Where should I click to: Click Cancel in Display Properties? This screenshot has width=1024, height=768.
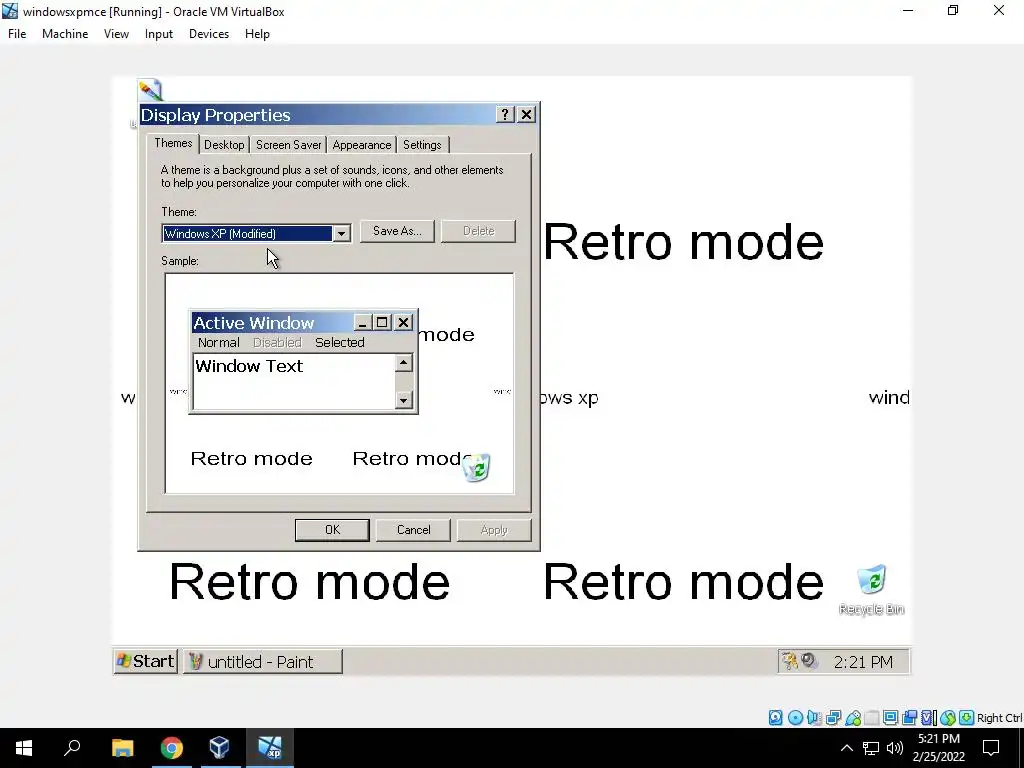pyautogui.click(x=413, y=530)
